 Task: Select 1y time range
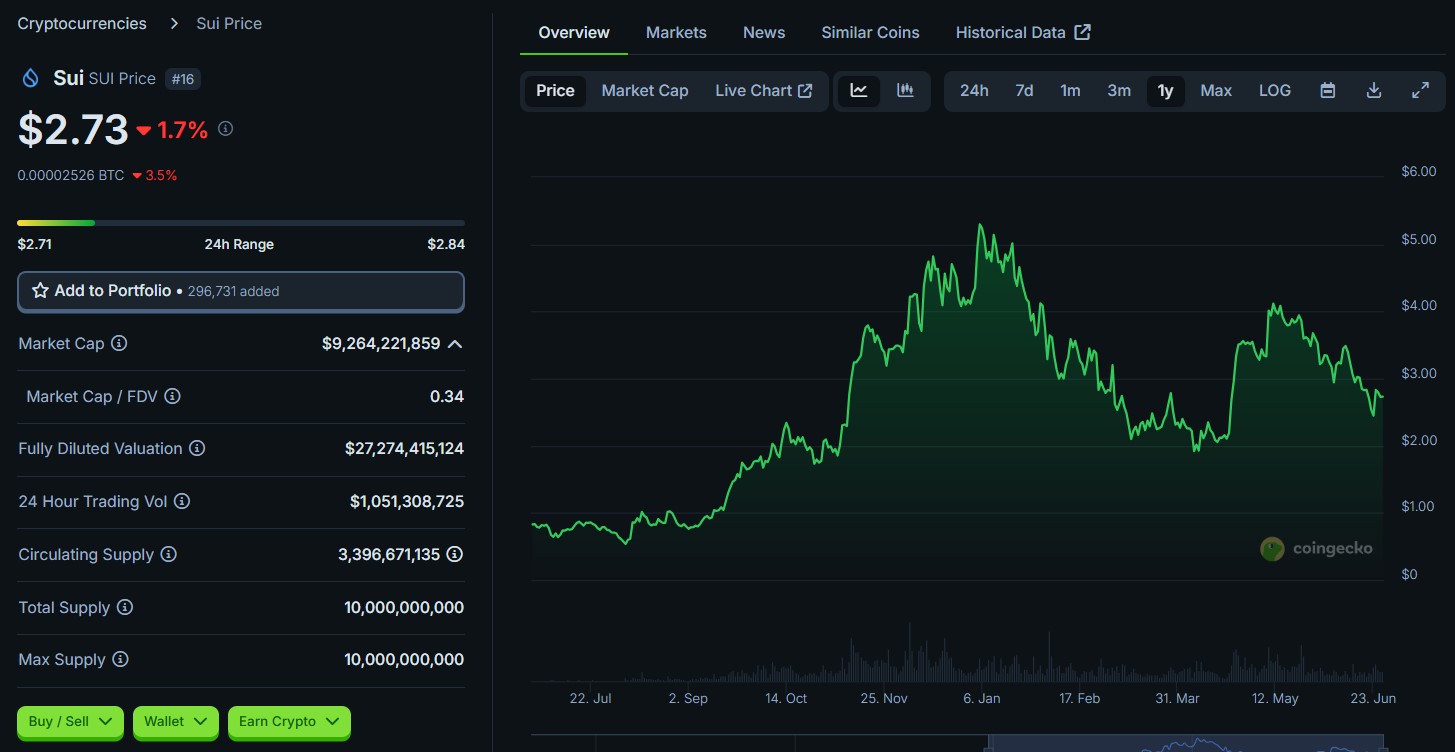pyautogui.click(x=1165, y=90)
